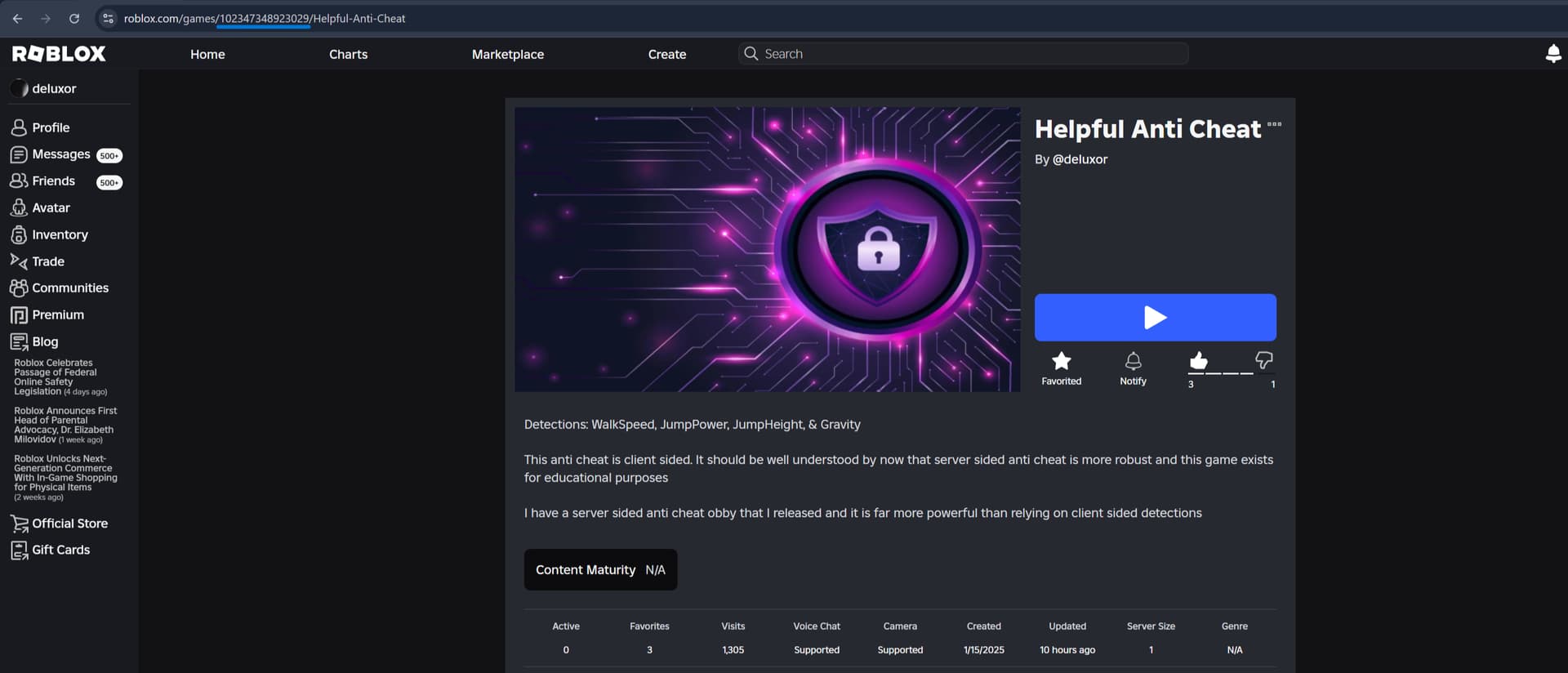Click into the Search field
This screenshot has height=673, width=1568.
coord(964,54)
